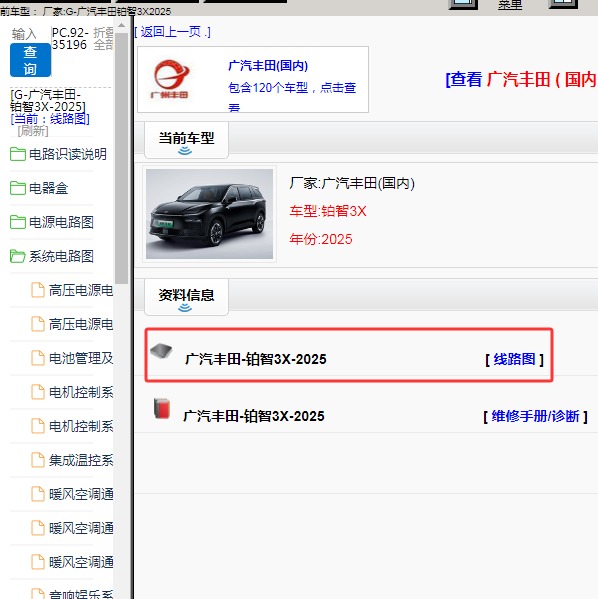Screen dimensions: 598x599
Task: Open the 电池管理及 document icon
Action: click(x=38, y=358)
